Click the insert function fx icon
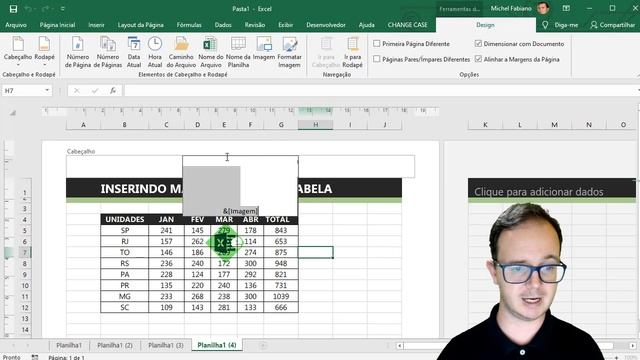The height and width of the screenshot is (360, 640). click(113, 90)
